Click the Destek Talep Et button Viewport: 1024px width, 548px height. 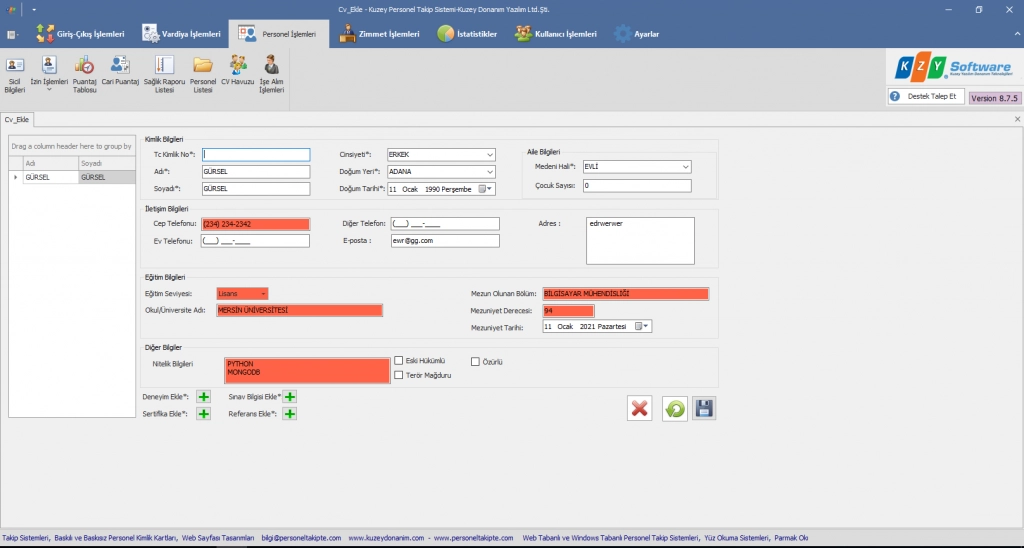click(926, 97)
